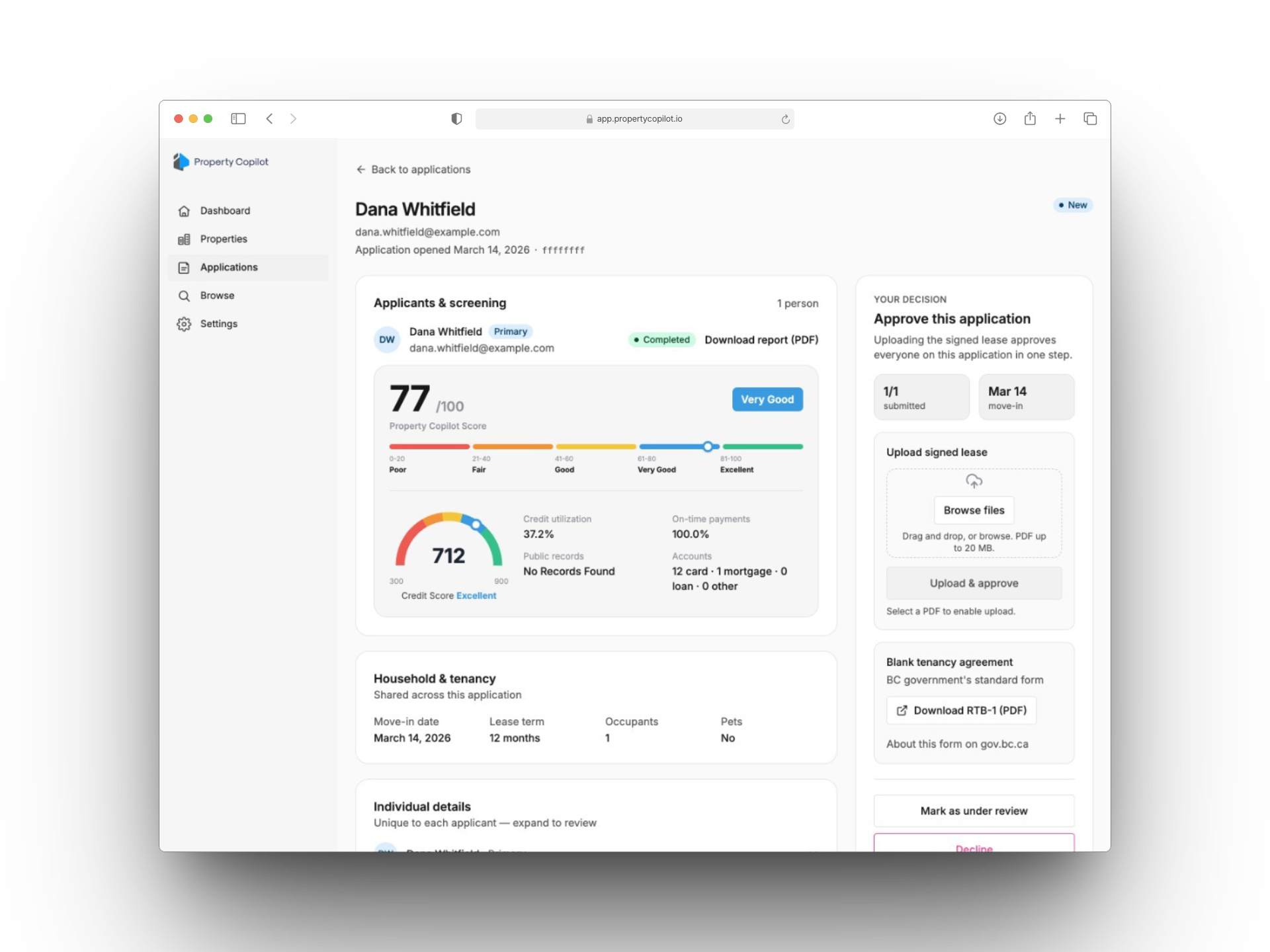1270x952 pixels.
Task: Open the Properties menu item
Action: 249,239
